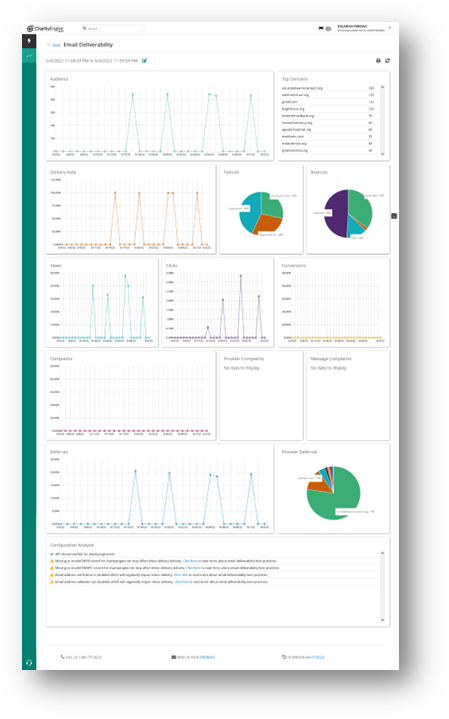Click the version history icon in footer
The image size is (449, 719).
pyautogui.click(x=283, y=657)
